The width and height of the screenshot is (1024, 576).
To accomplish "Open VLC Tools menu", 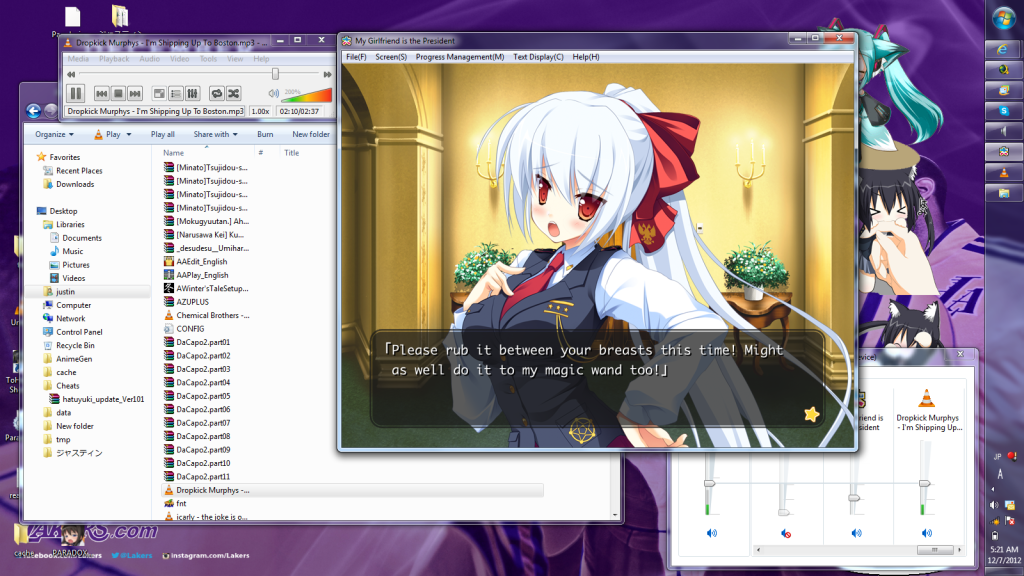I will coord(208,59).
